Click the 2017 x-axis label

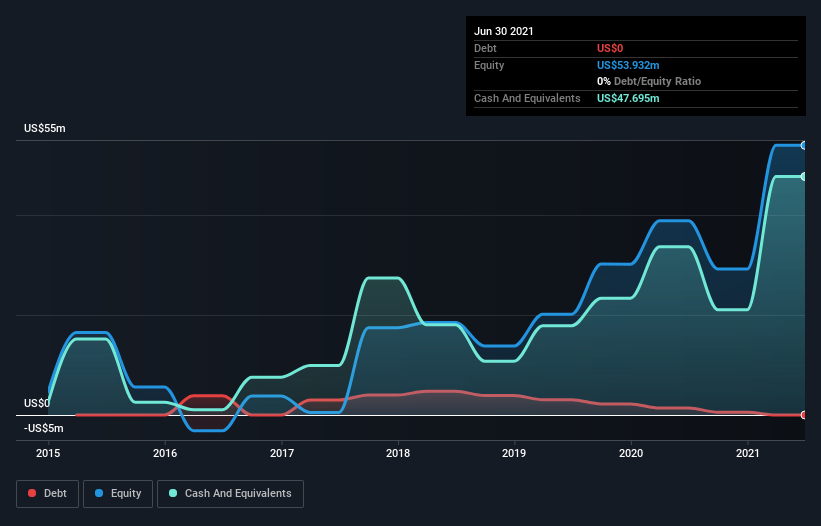point(282,453)
